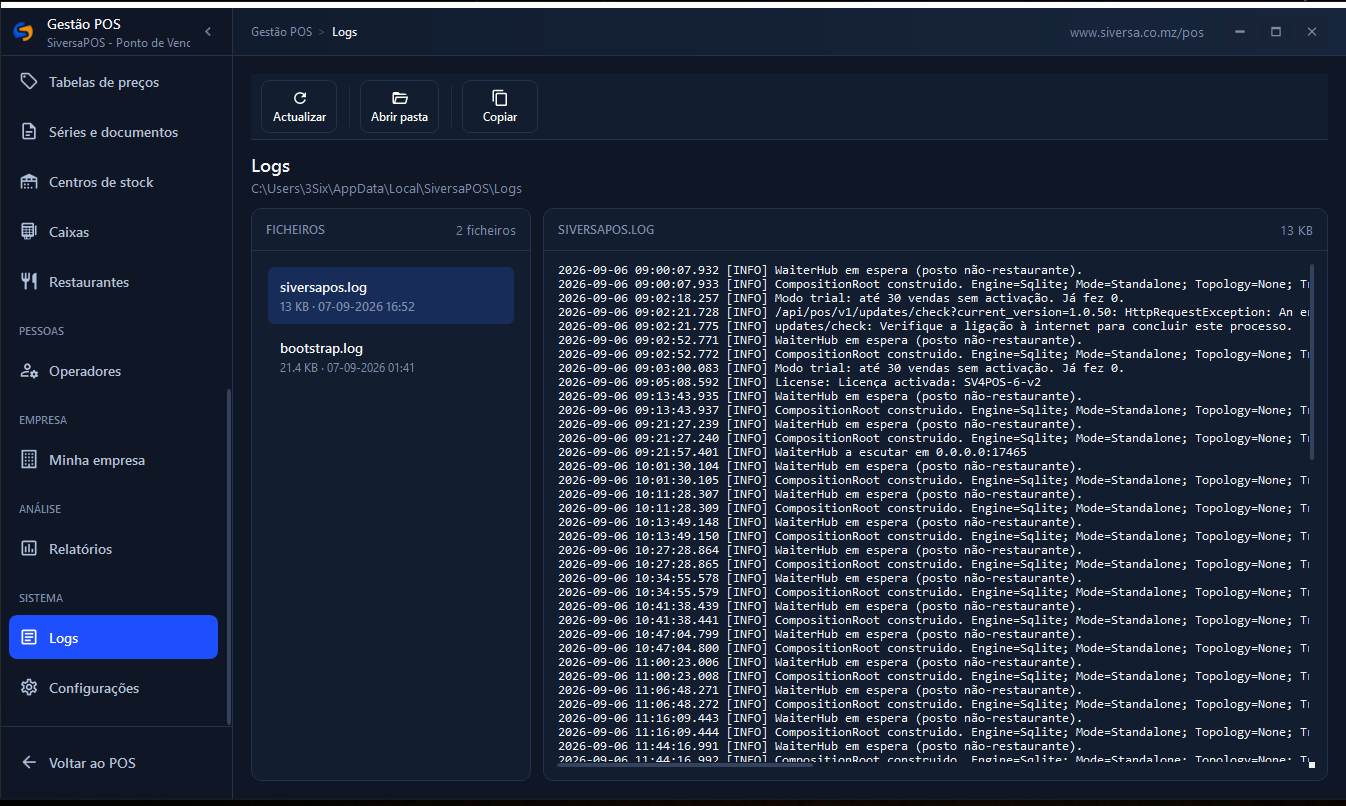Screen dimensions: 1346x806
Task: Go to Centros de stock menu item
Action: pos(114,182)
